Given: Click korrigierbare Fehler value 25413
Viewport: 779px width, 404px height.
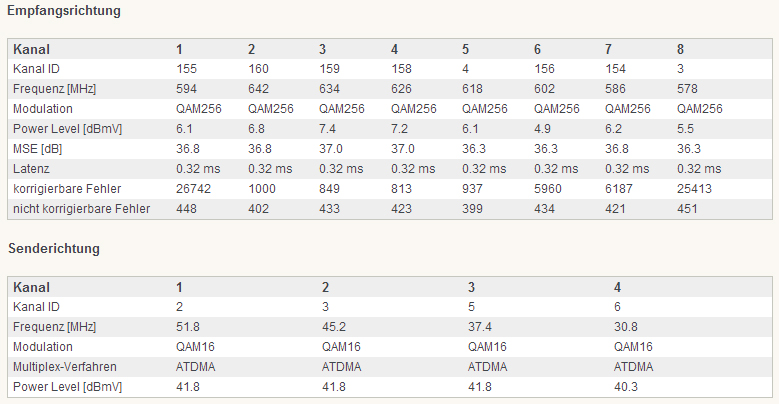Looking at the screenshot, I should 694,189.
